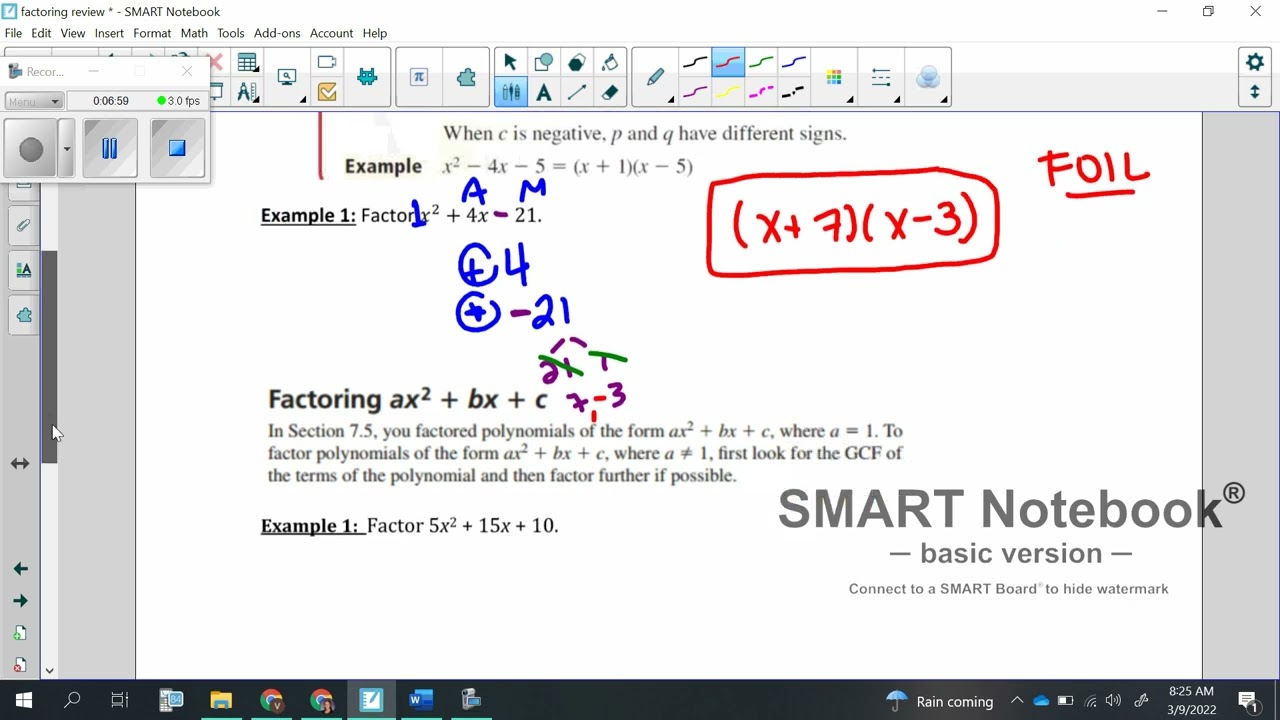Choose the red pen line style
1280x720 pixels.
(x=728, y=62)
